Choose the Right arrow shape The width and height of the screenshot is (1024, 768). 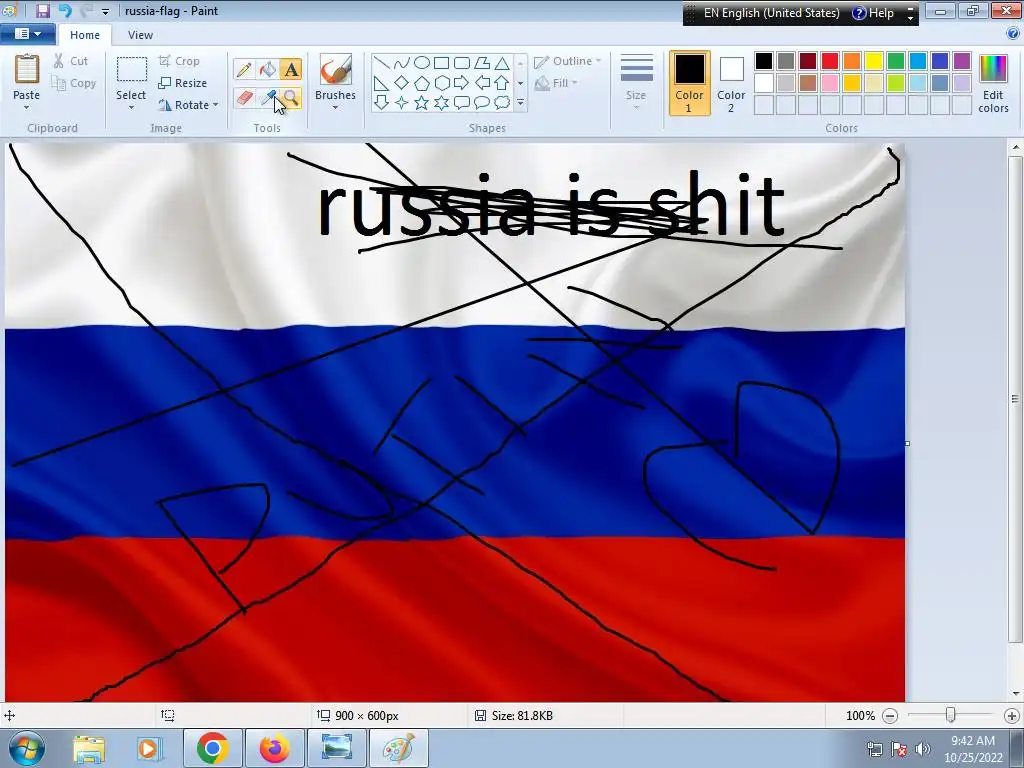click(x=462, y=83)
